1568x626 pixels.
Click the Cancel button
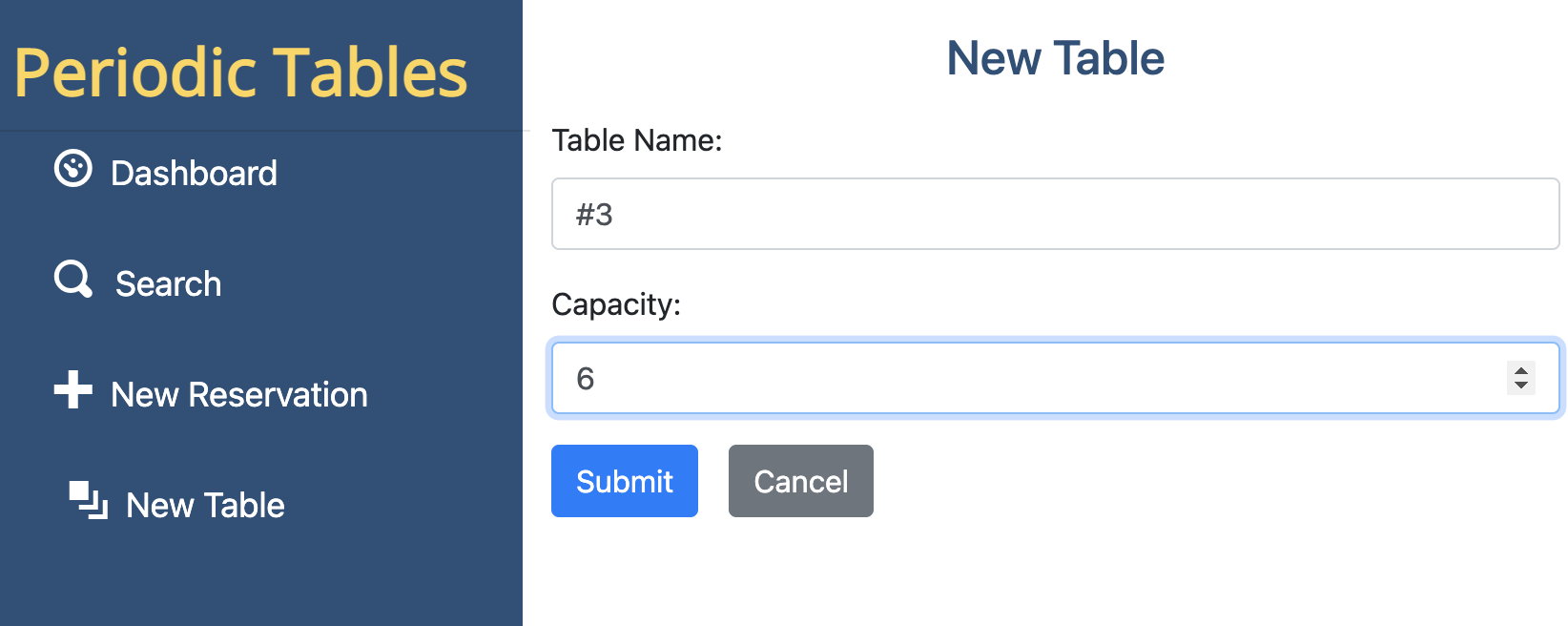click(800, 481)
